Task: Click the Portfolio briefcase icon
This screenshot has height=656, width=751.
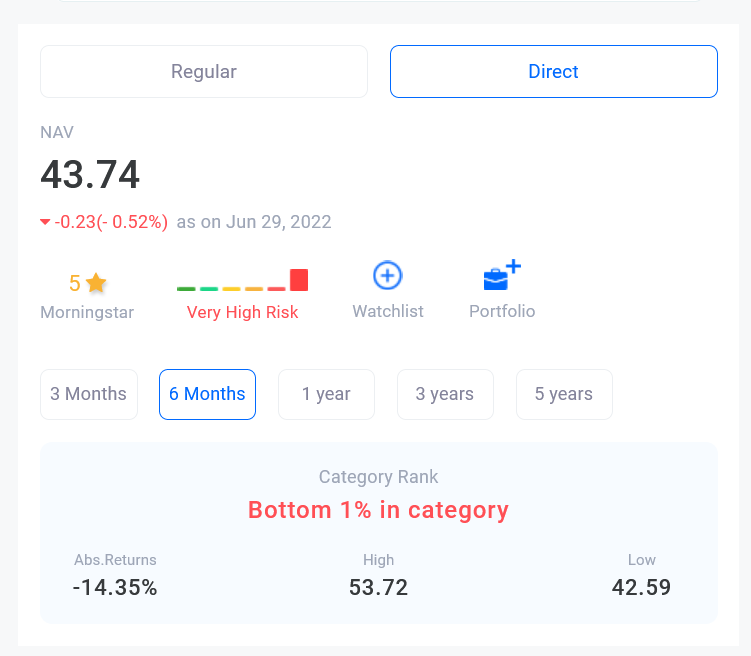Action: (x=502, y=275)
